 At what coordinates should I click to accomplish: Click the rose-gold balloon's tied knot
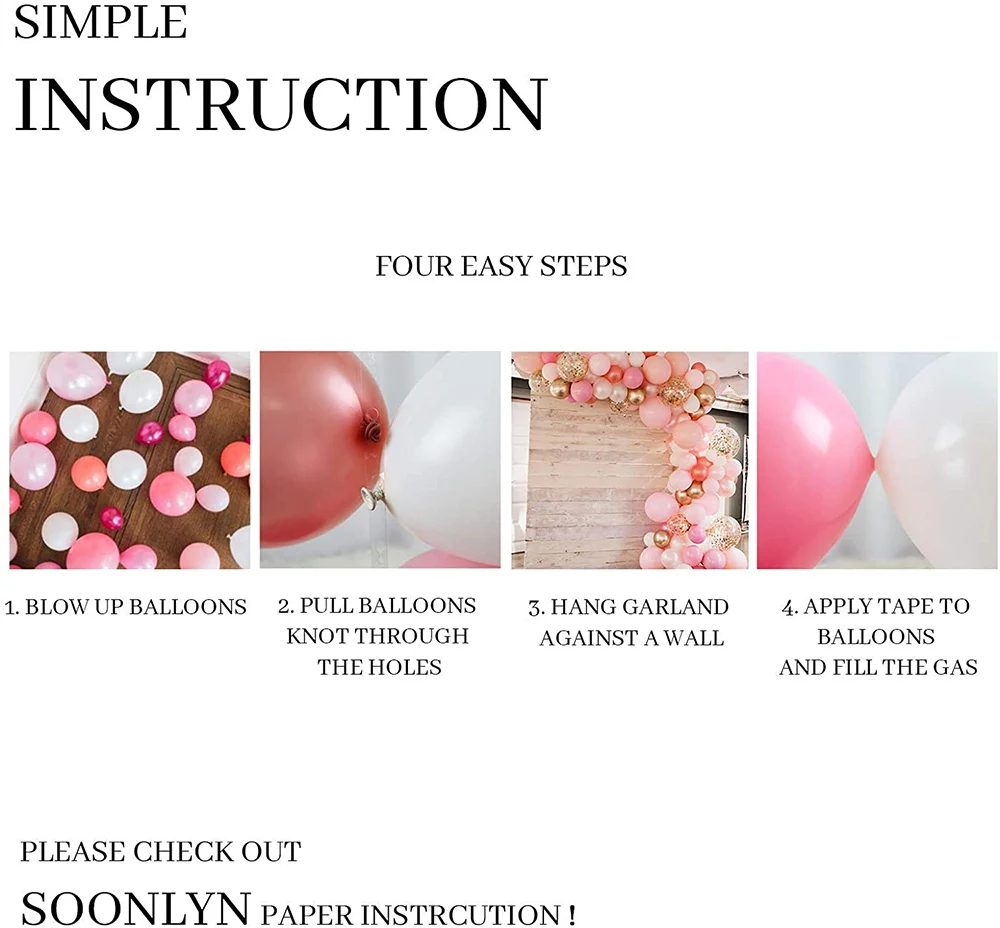pyautogui.click(x=373, y=429)
